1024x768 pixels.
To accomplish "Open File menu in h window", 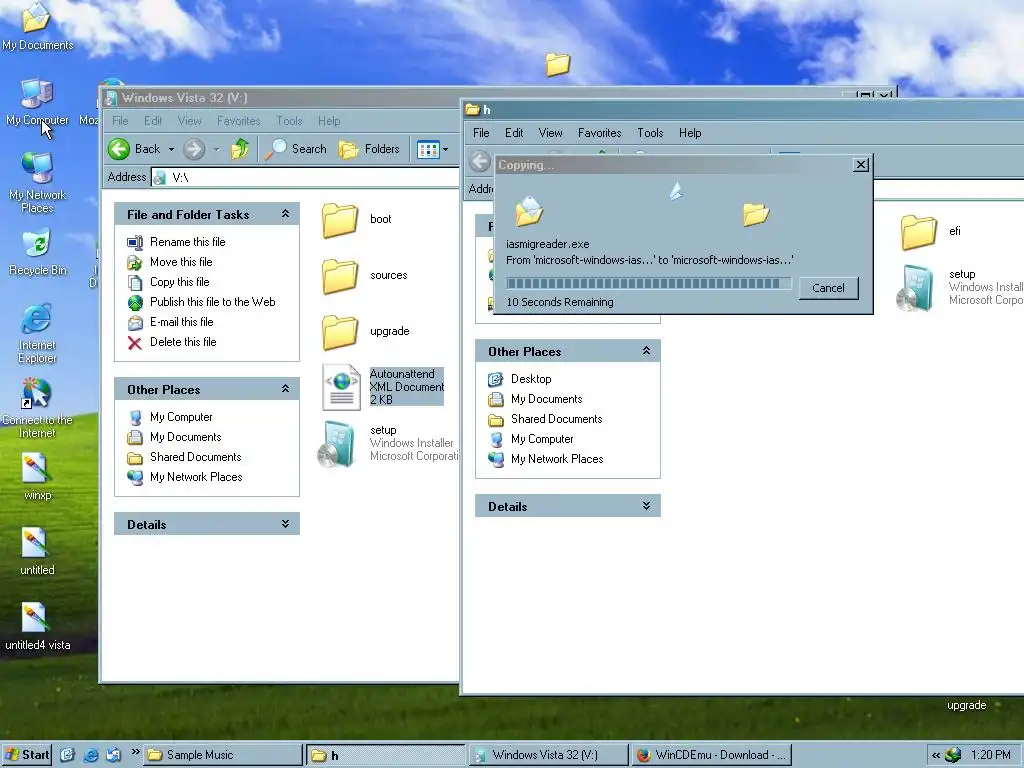I will 481,133.
